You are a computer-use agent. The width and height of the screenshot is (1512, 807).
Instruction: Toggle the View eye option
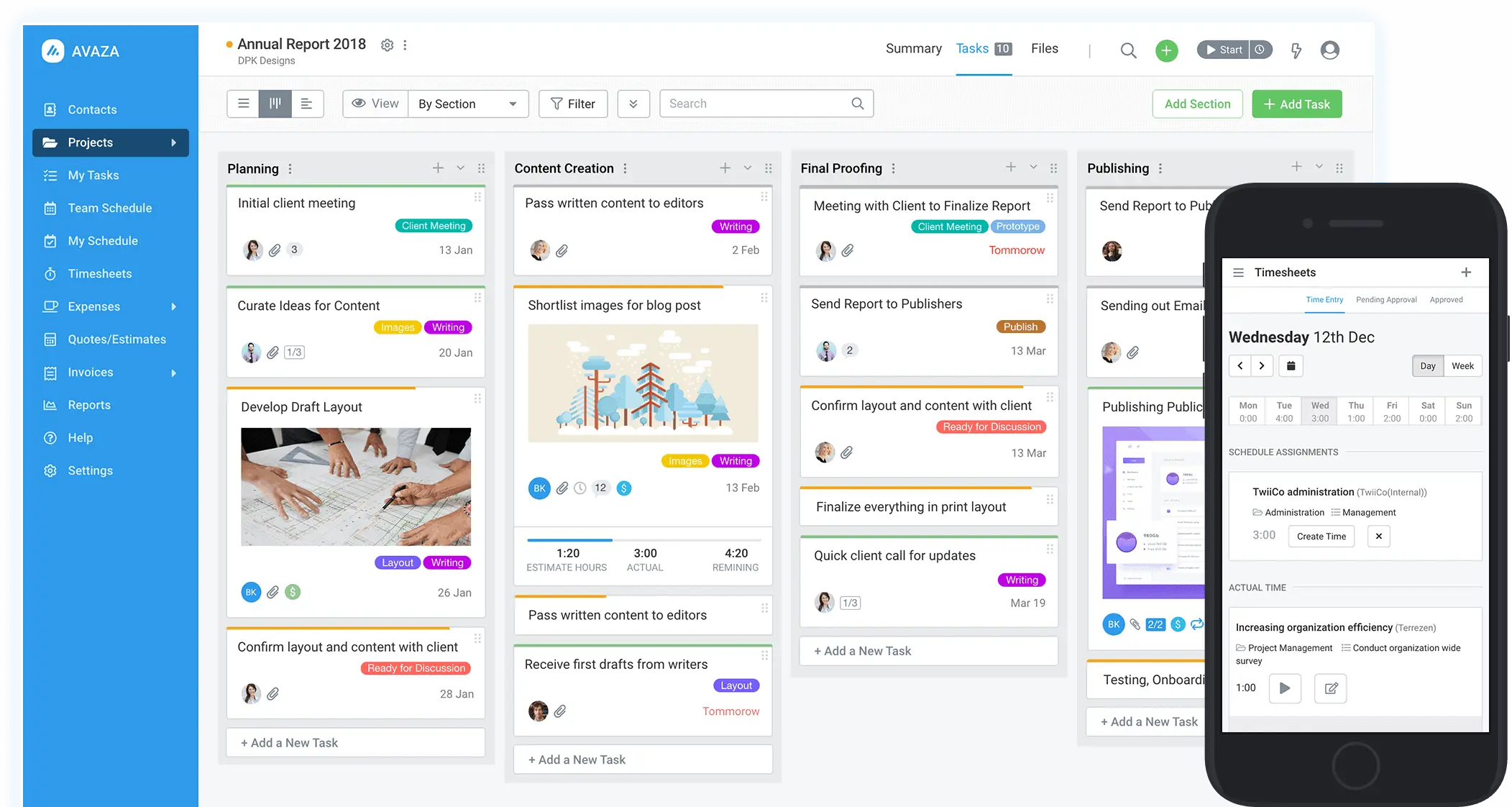click(x=375, y=104)
